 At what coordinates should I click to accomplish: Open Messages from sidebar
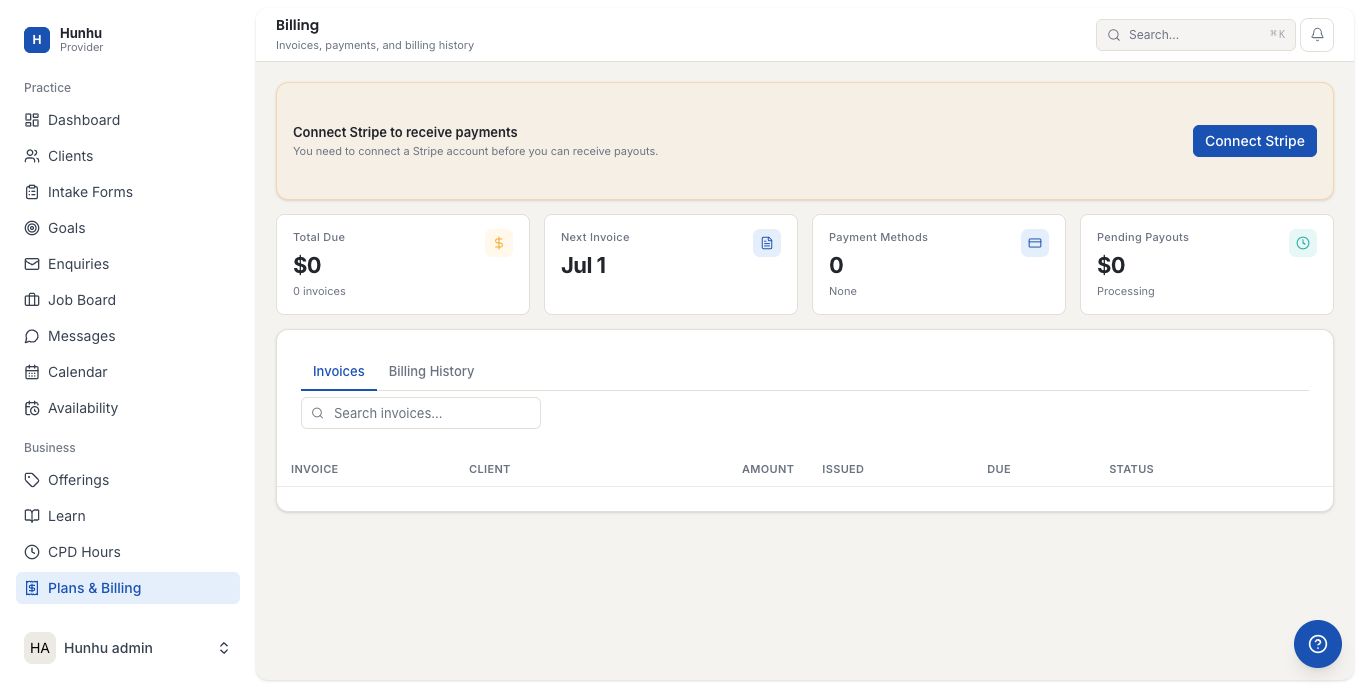[x=128, y=336]
